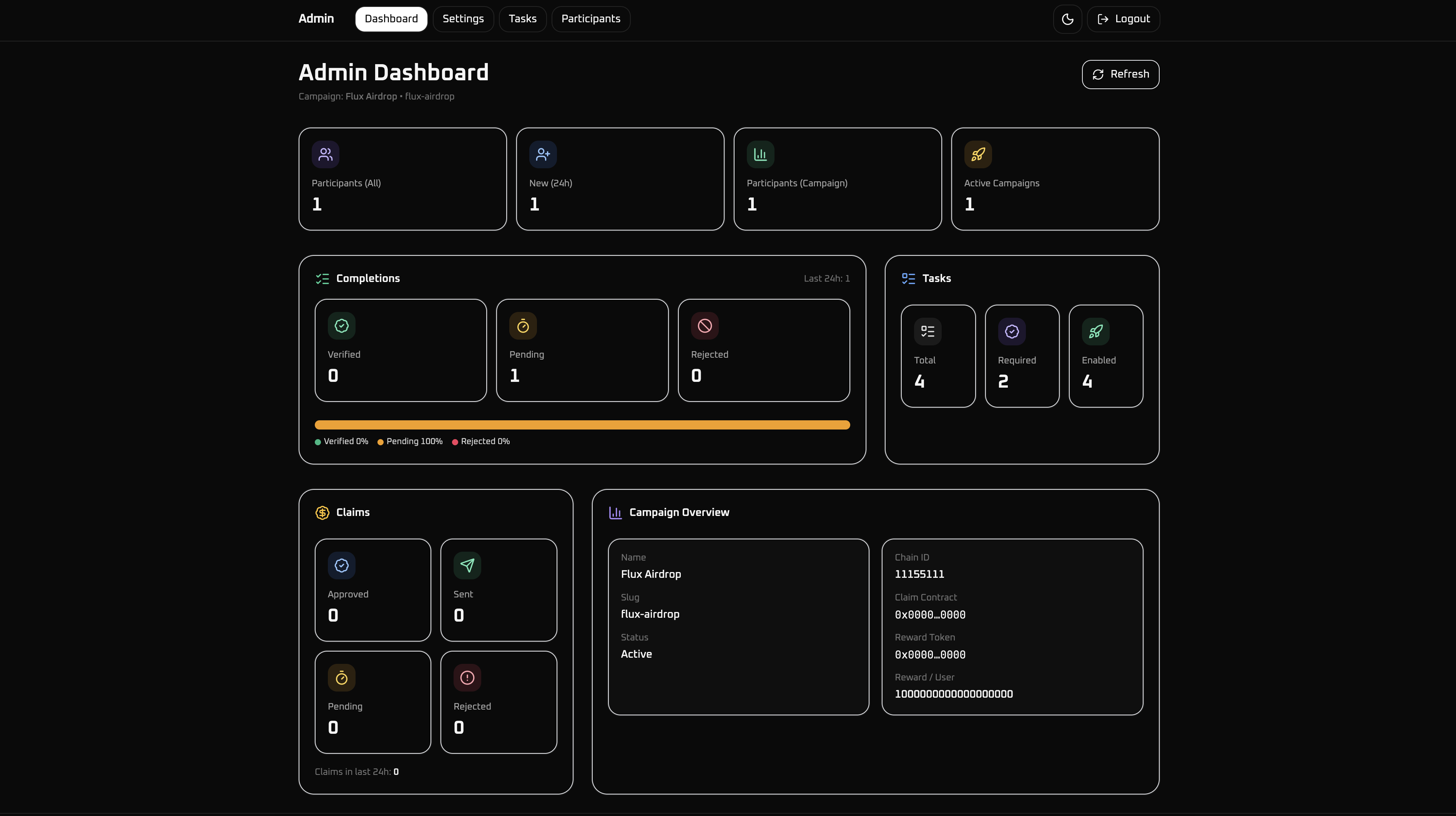Log out using the Logout button

click(1123, 19)
